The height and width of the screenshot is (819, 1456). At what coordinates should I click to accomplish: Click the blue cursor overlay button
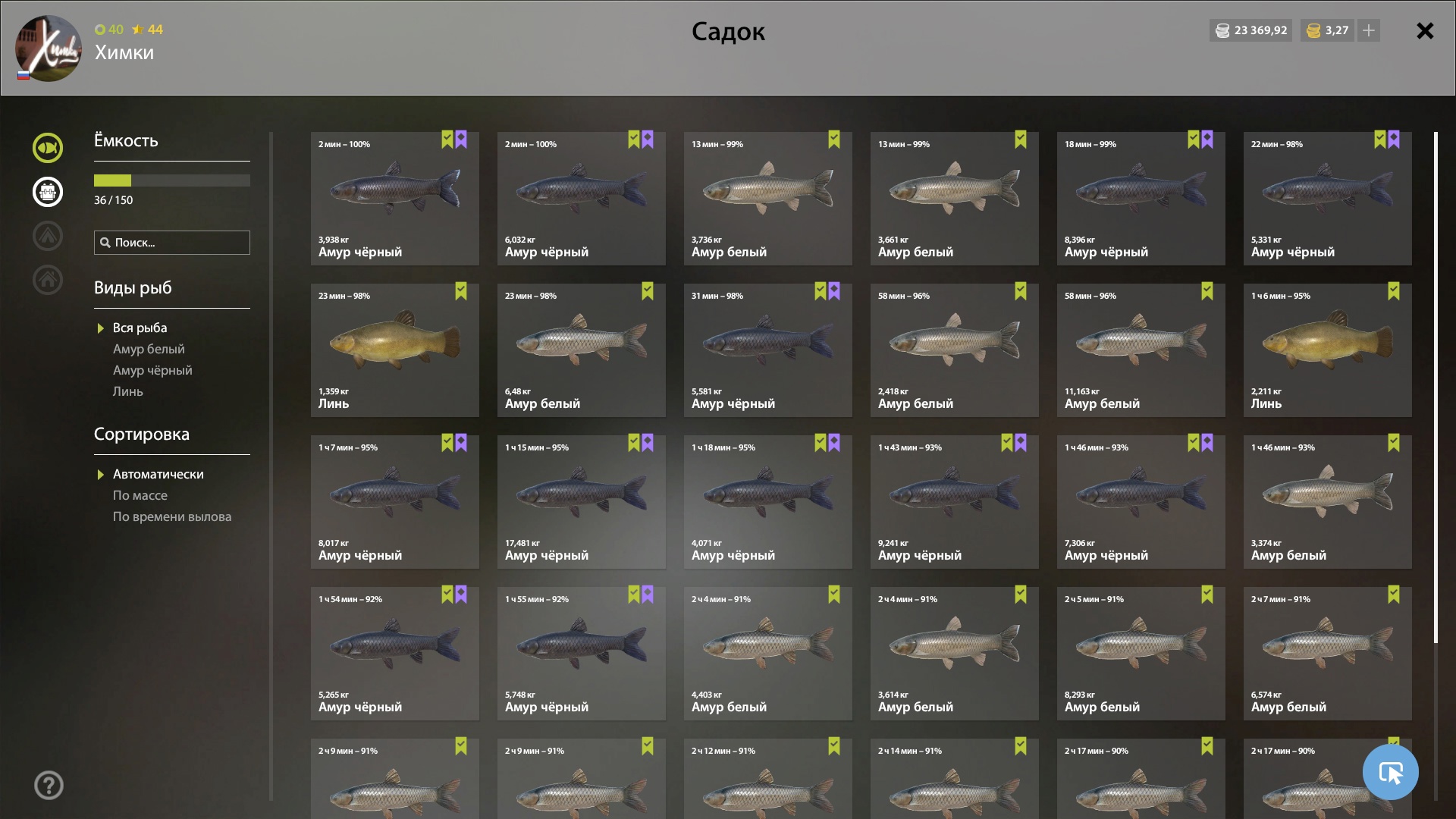click(1390, 772)
